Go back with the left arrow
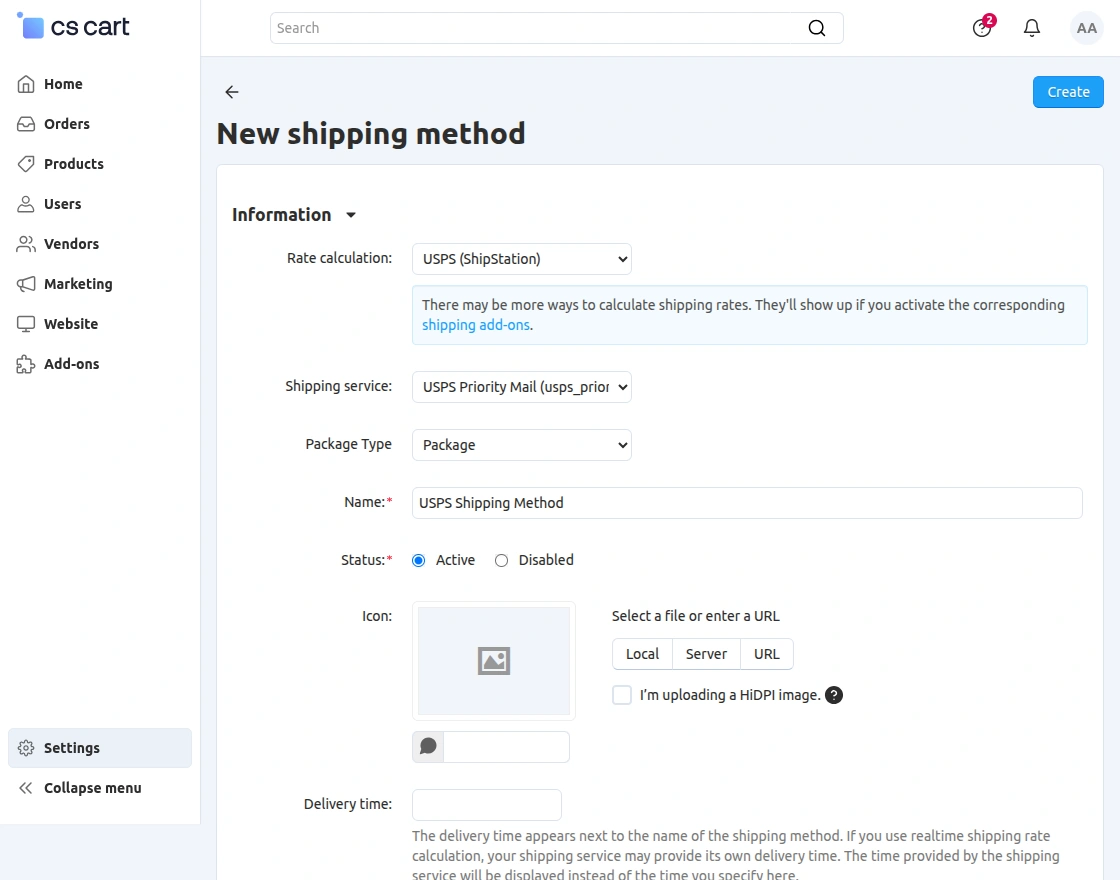Screen dimensions: 1120x880 tap(231, 91)
